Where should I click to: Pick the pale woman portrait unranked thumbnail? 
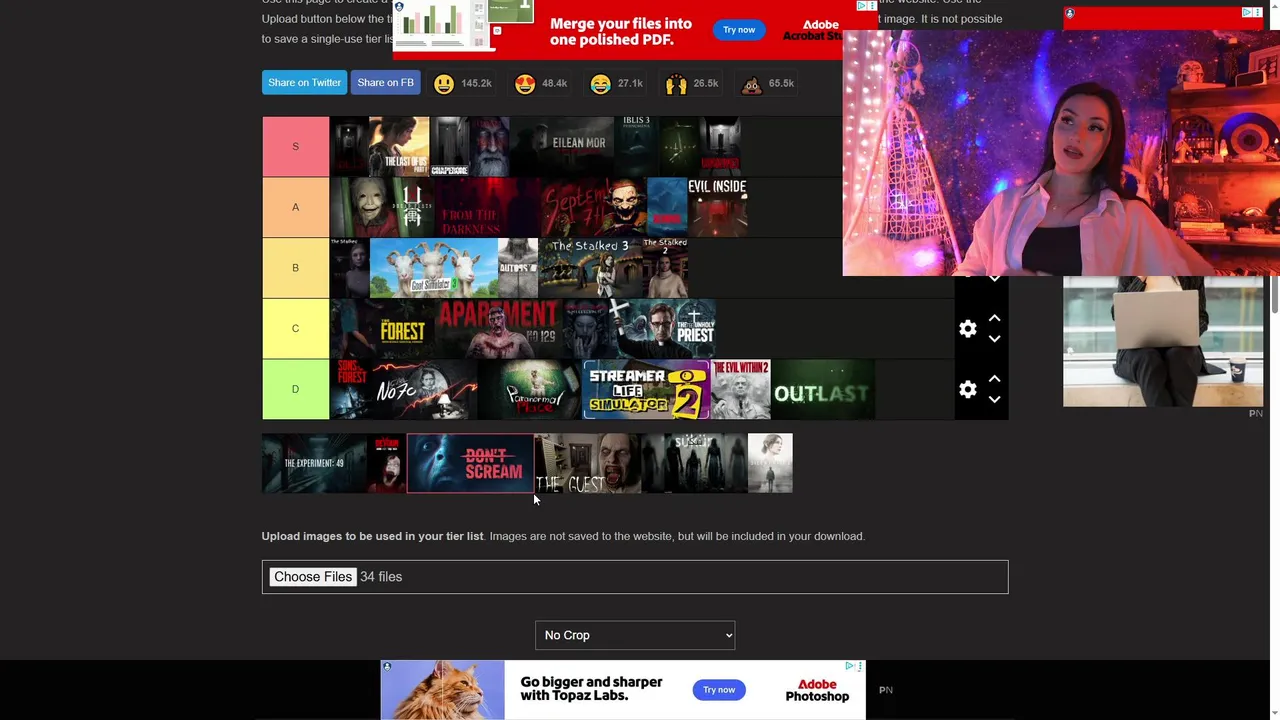pos(770,463)
